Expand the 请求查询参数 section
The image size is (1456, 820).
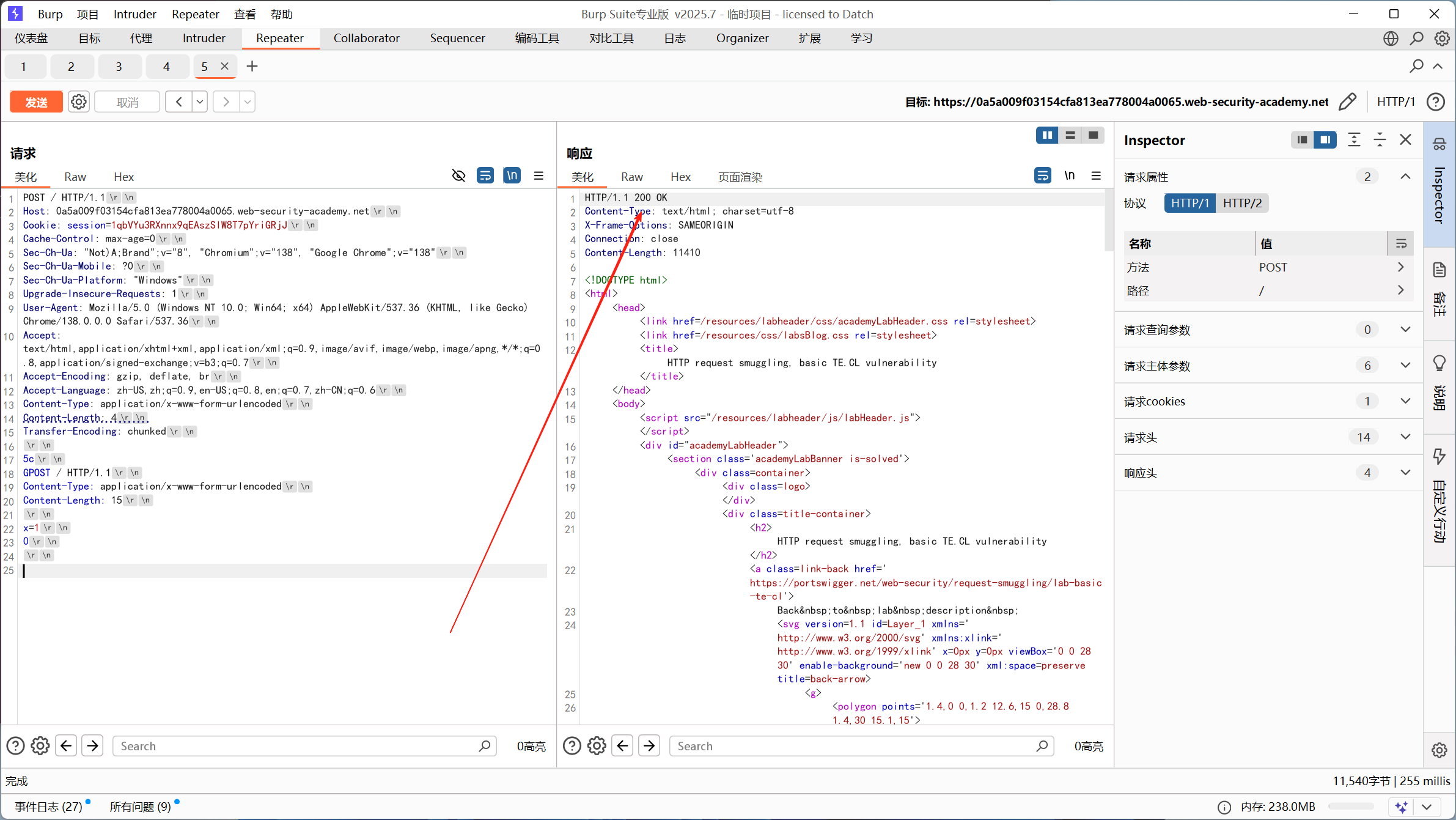[x=1405, y=330]
